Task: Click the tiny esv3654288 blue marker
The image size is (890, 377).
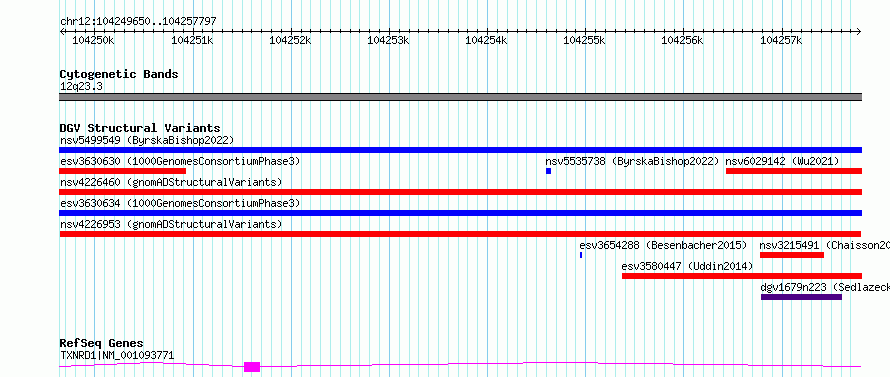Action: [x=581, y=255]
